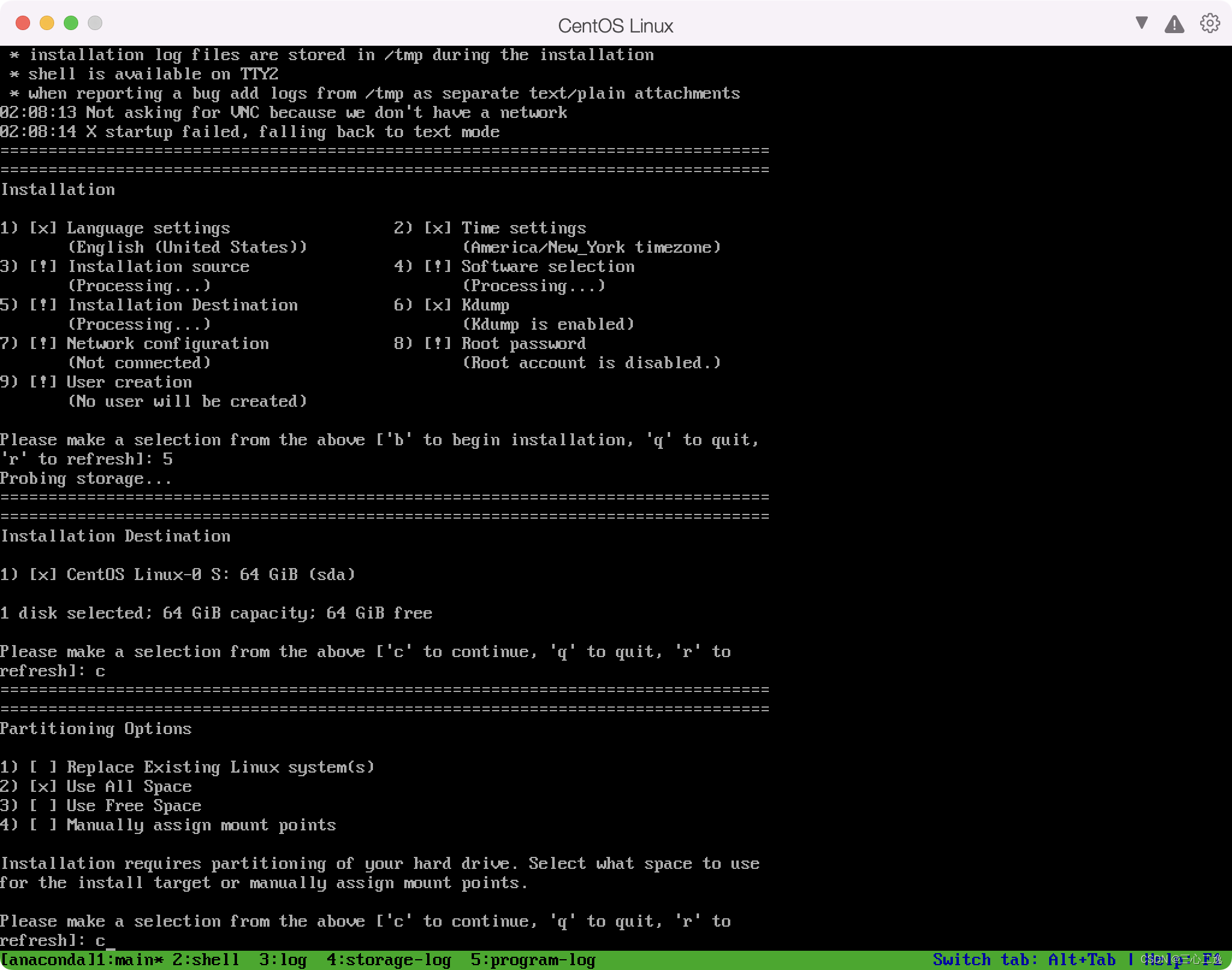Click the 'X startup failed' log line
1232x970 pixels.
coord(250,132)
